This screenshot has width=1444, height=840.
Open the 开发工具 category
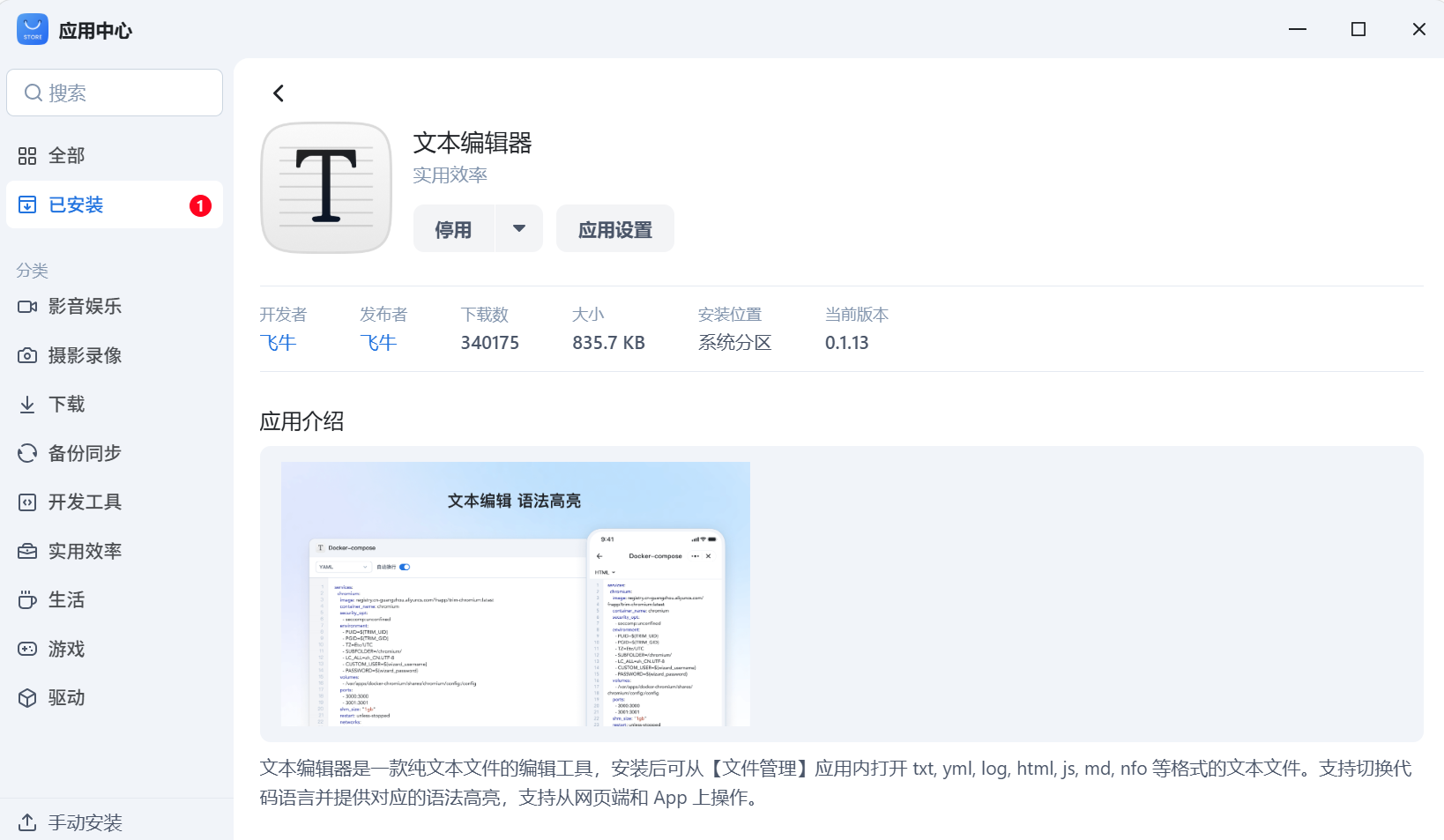click(84, 502)
